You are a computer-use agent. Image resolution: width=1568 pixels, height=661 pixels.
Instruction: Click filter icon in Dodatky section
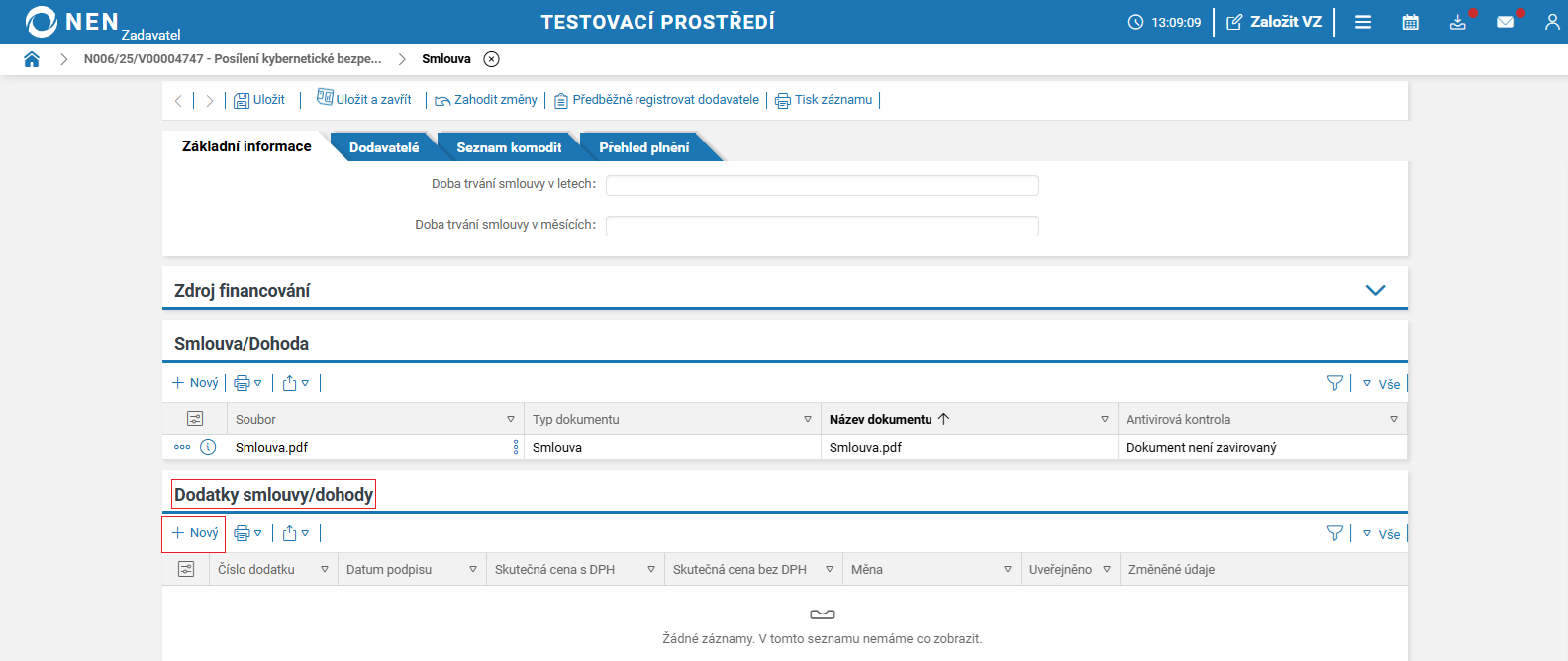[x=1335, y=533]
